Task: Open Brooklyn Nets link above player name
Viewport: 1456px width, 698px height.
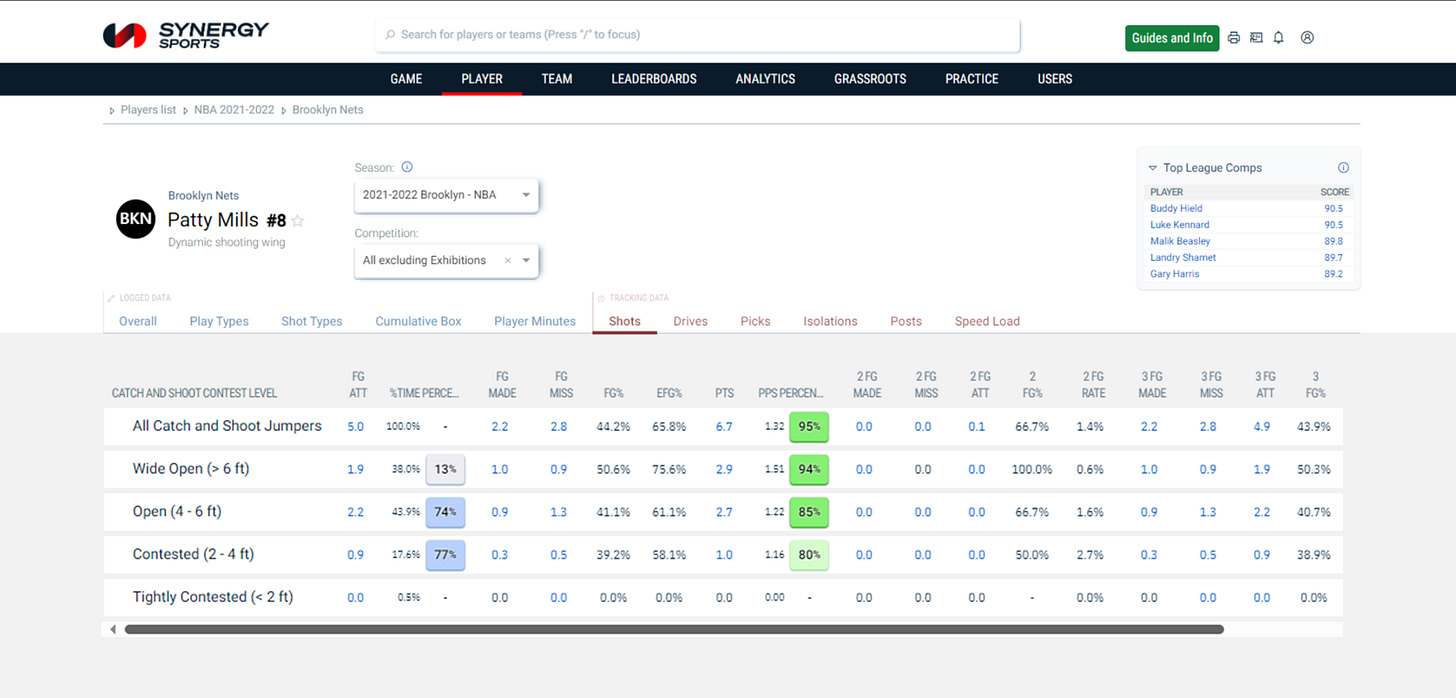Action: 203,196
